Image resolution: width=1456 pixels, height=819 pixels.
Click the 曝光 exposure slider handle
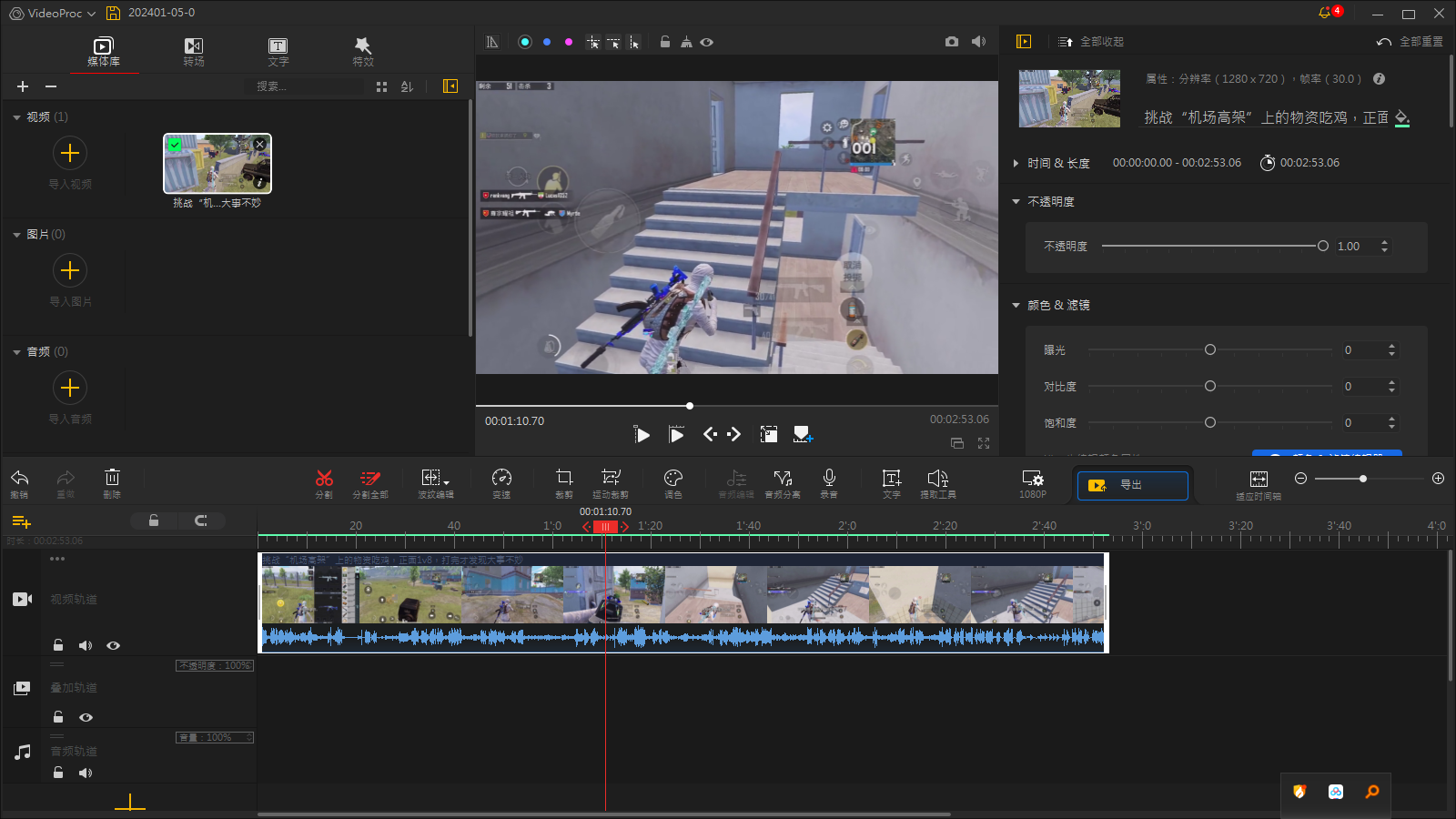point(1210,349)
